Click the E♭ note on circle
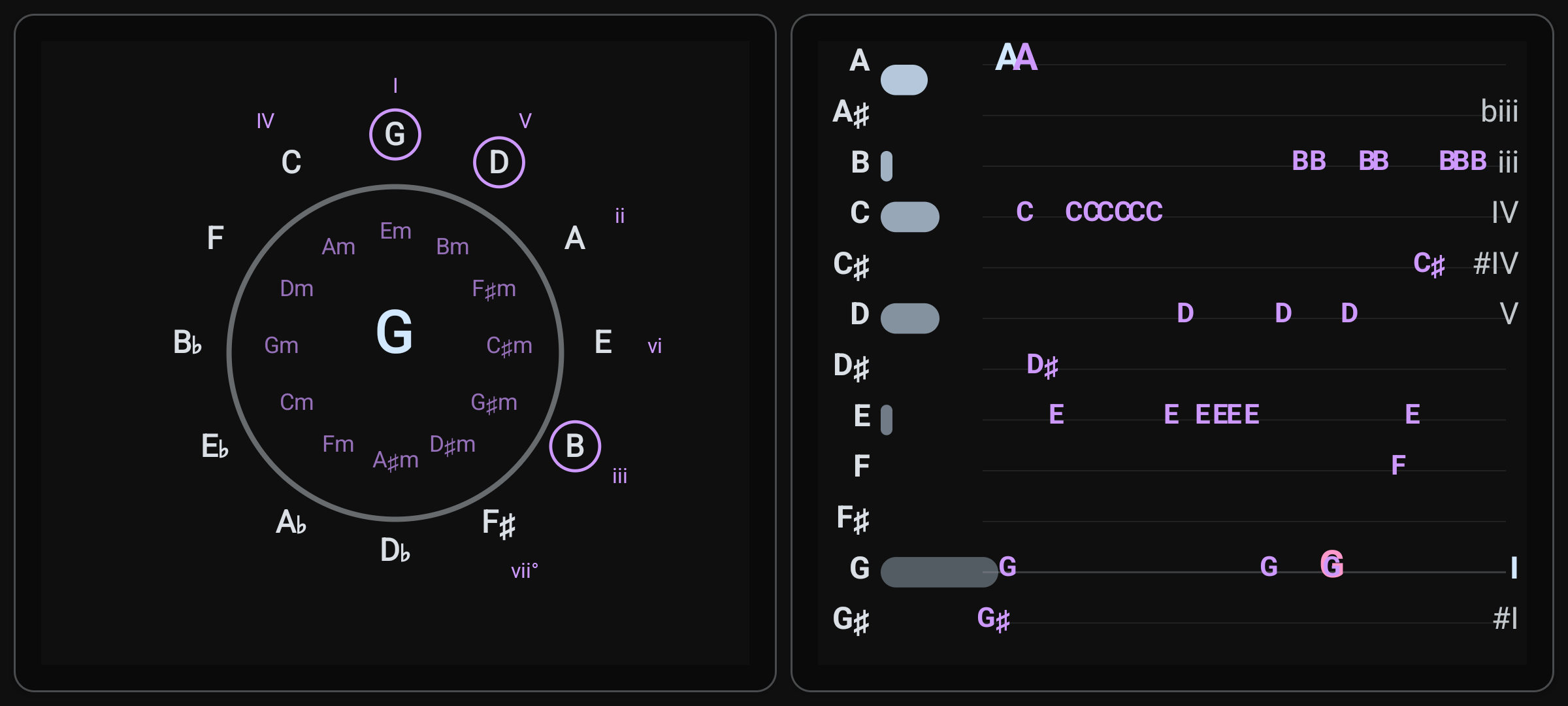This screenshot has width=1568, height=706. click(x=215, y=446)
